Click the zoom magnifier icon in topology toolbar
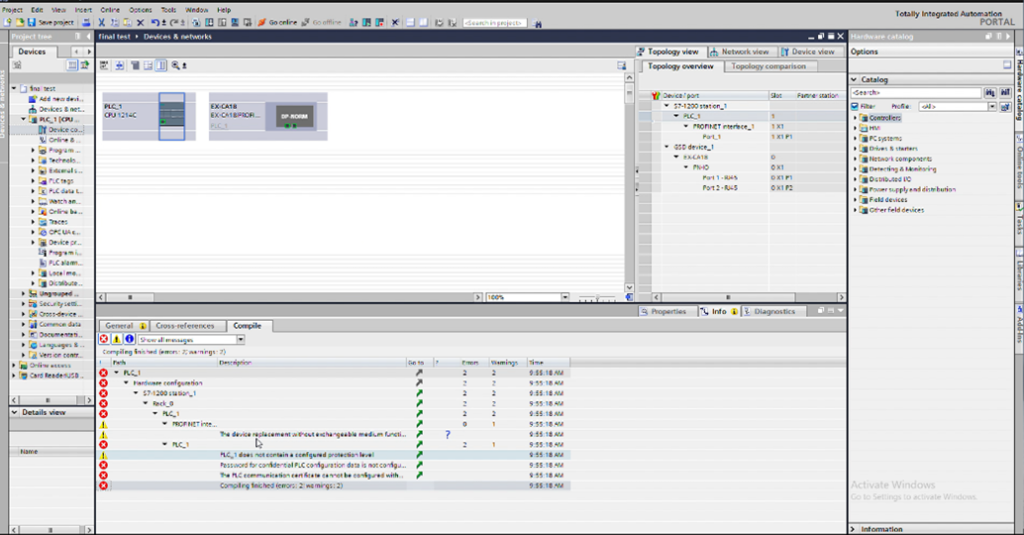 [176, 65]
